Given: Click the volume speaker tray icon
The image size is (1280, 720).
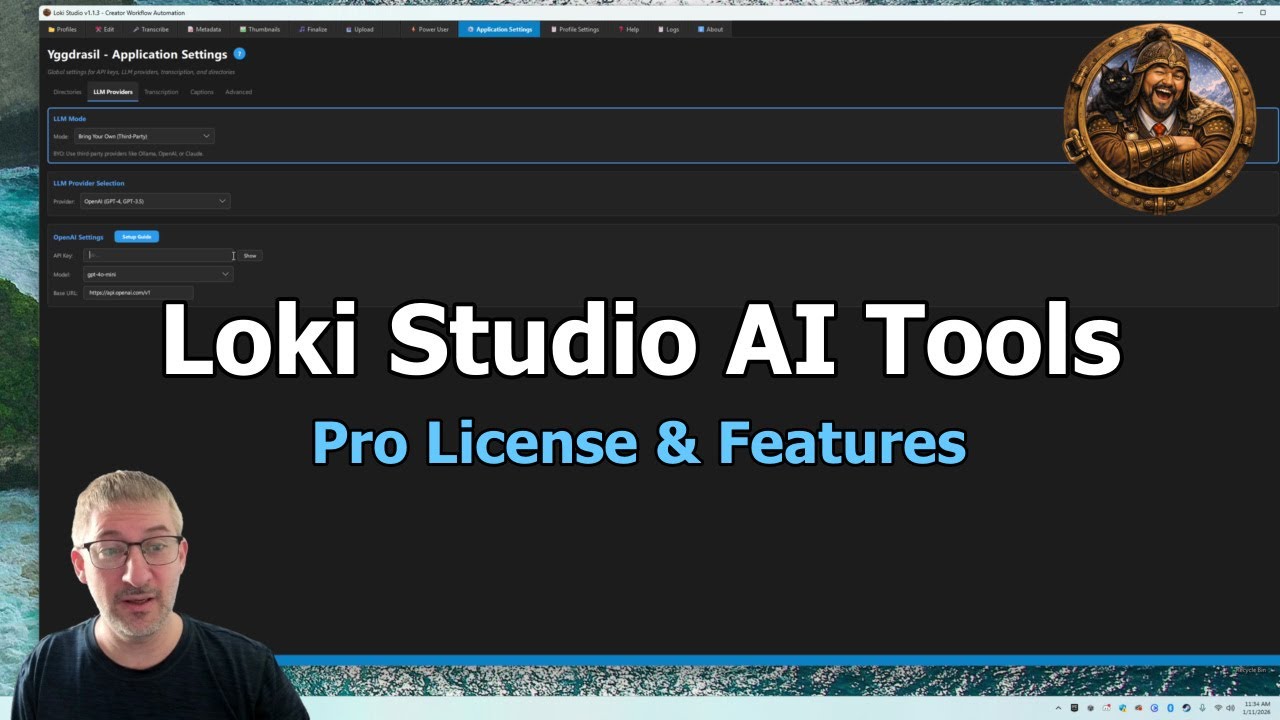Looking at the screenshot, I should [1231, 708].
